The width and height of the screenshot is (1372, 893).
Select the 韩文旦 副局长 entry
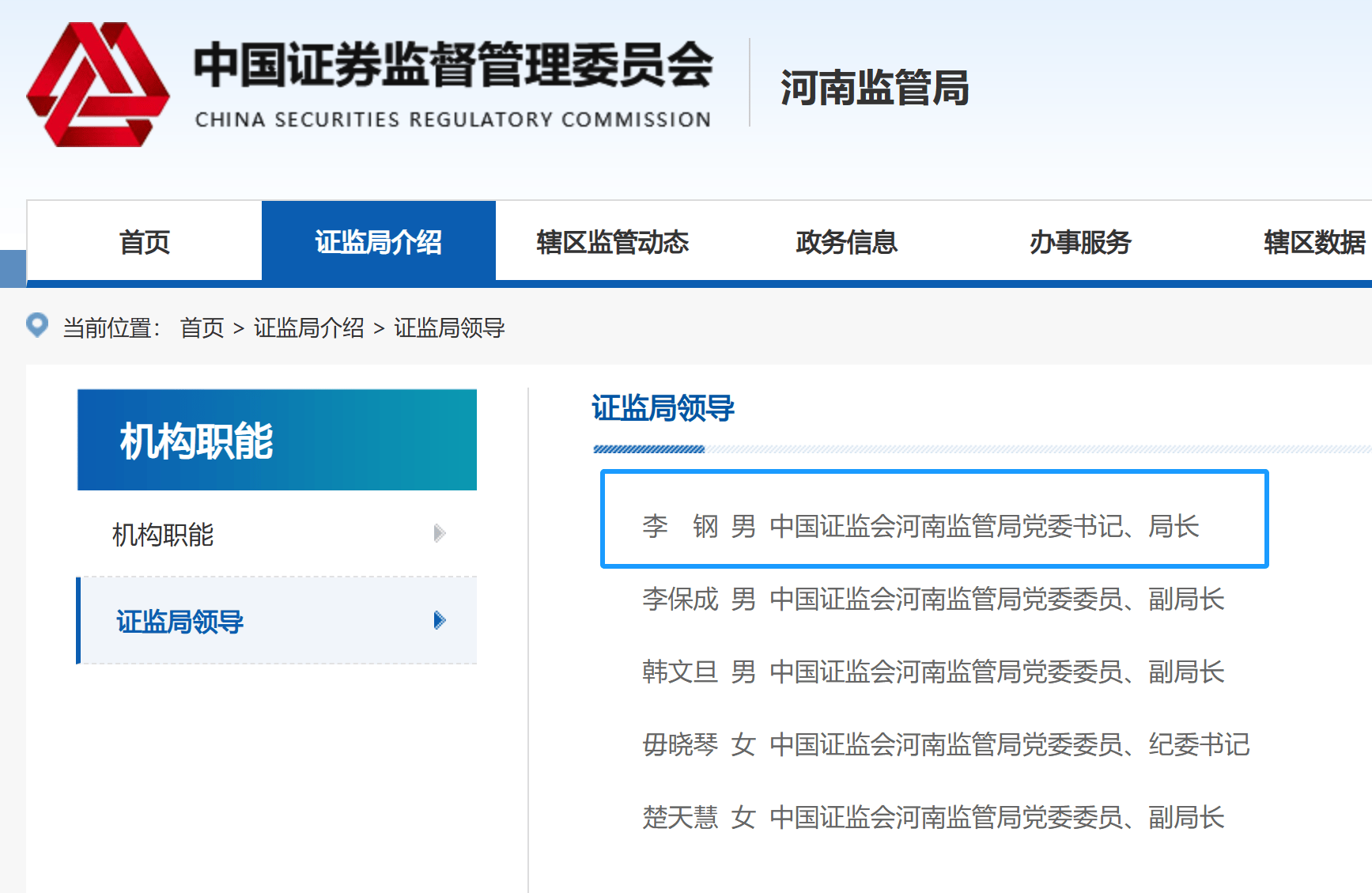coord(933,672)
